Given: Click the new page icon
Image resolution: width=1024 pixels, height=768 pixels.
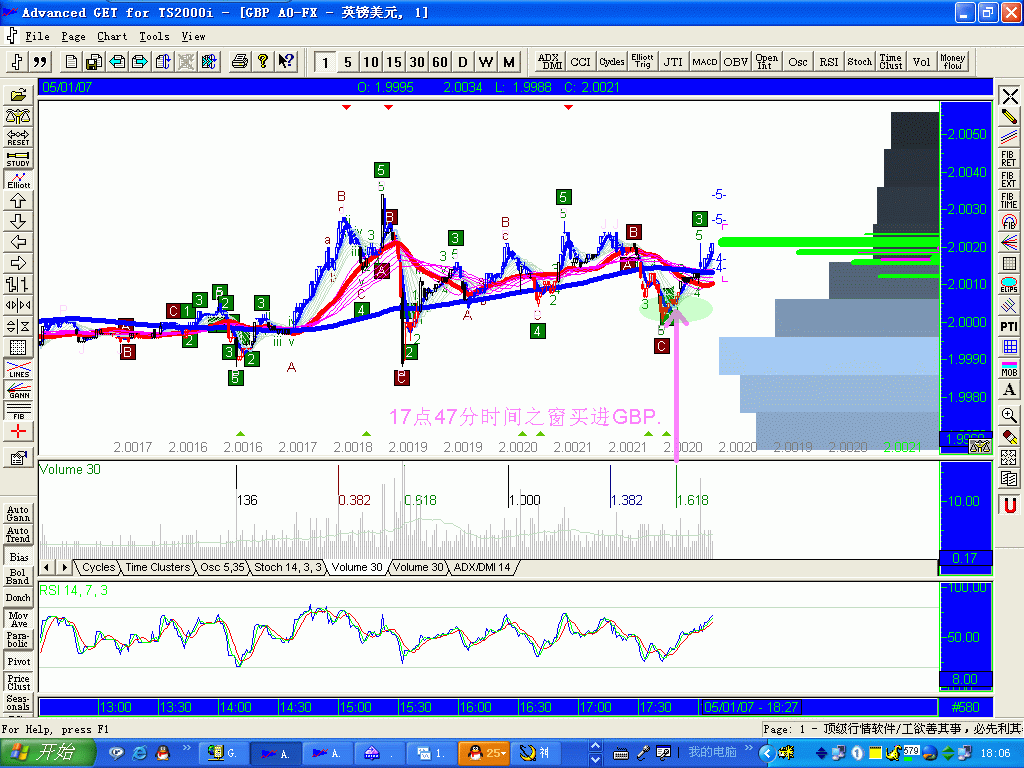Looking at the screenshot, I should coord(71,62).
